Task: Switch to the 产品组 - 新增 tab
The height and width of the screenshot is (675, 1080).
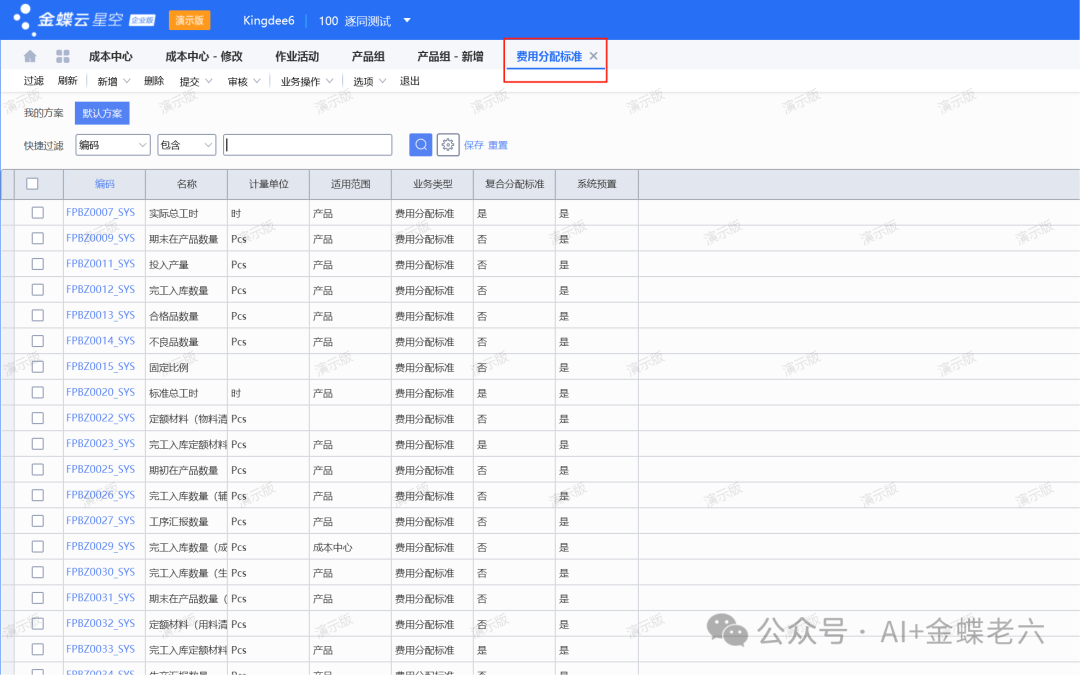Action: (x=450, y=57)
